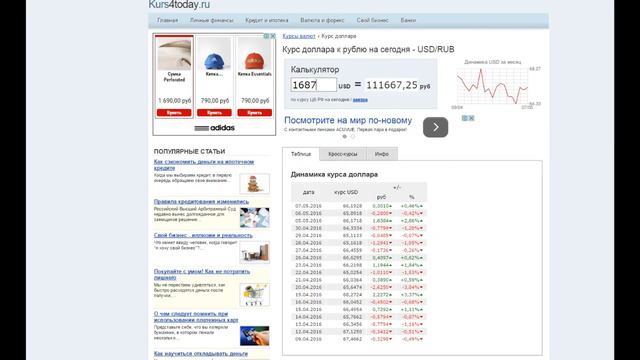640x360 pixels.
Task: Open the Посмотрите на мир по-новому ad headline
Action: coord(348,120)
